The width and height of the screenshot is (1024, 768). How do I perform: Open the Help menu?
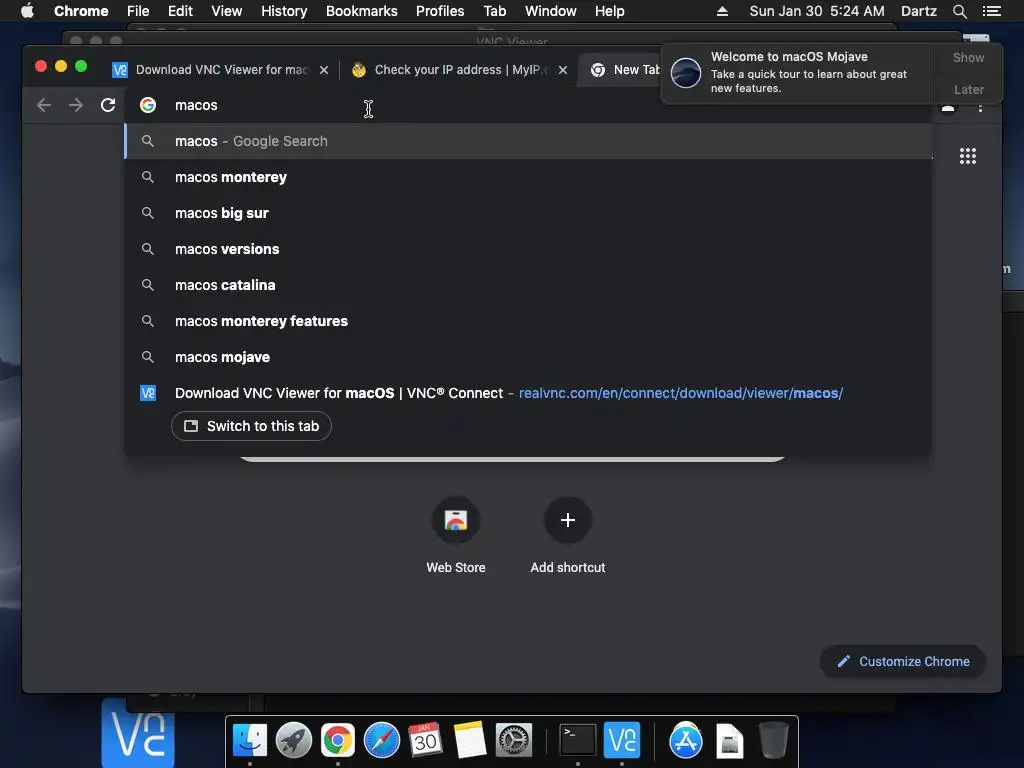[x=609, y=11]
